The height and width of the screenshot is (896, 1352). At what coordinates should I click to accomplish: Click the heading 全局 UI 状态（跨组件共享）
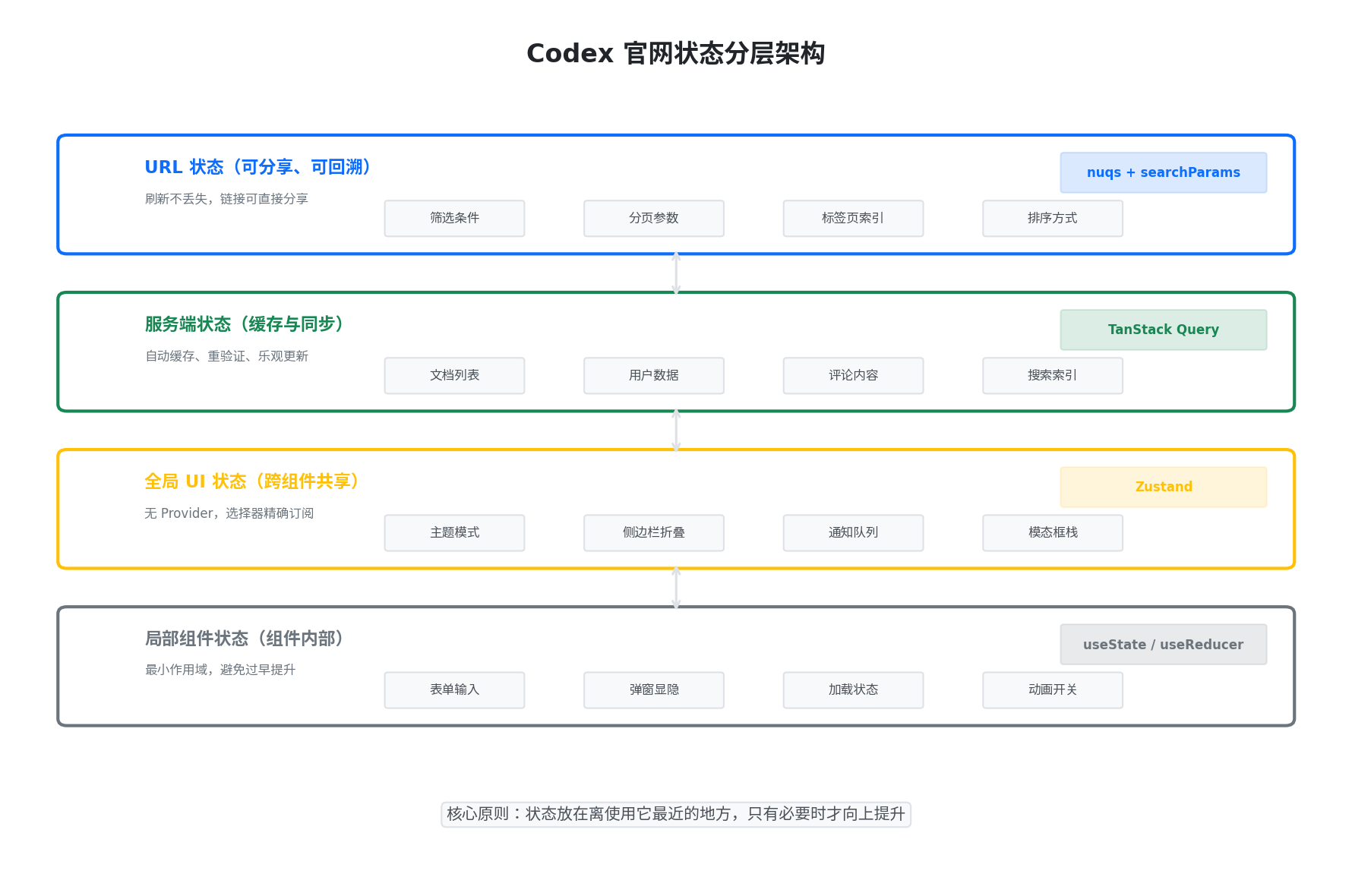tap(252, 481)
